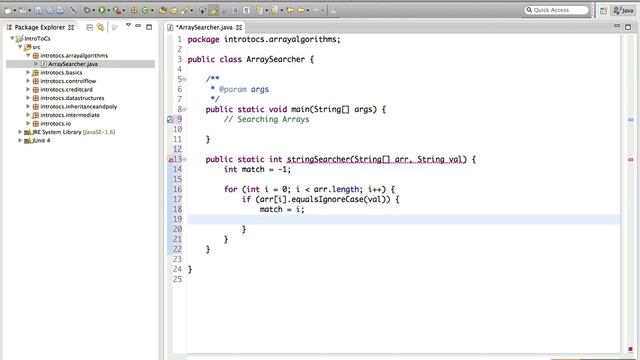Click the Open Perspective icon
This screenshot has width=640, height=360.
coord(603,11)
